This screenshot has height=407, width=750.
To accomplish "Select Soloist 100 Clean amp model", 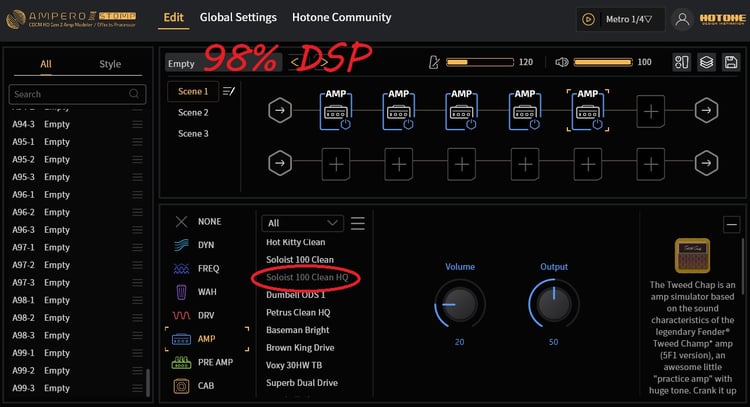I will [x=300, y=260].
